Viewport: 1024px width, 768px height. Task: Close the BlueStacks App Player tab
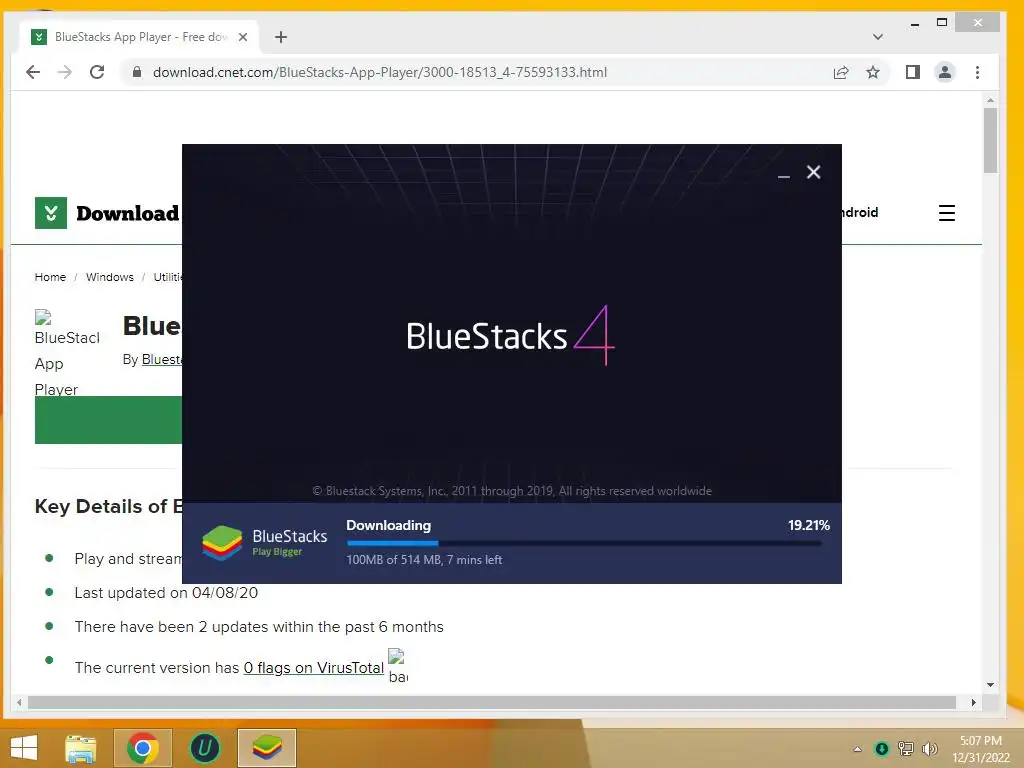tap(243, 37)
